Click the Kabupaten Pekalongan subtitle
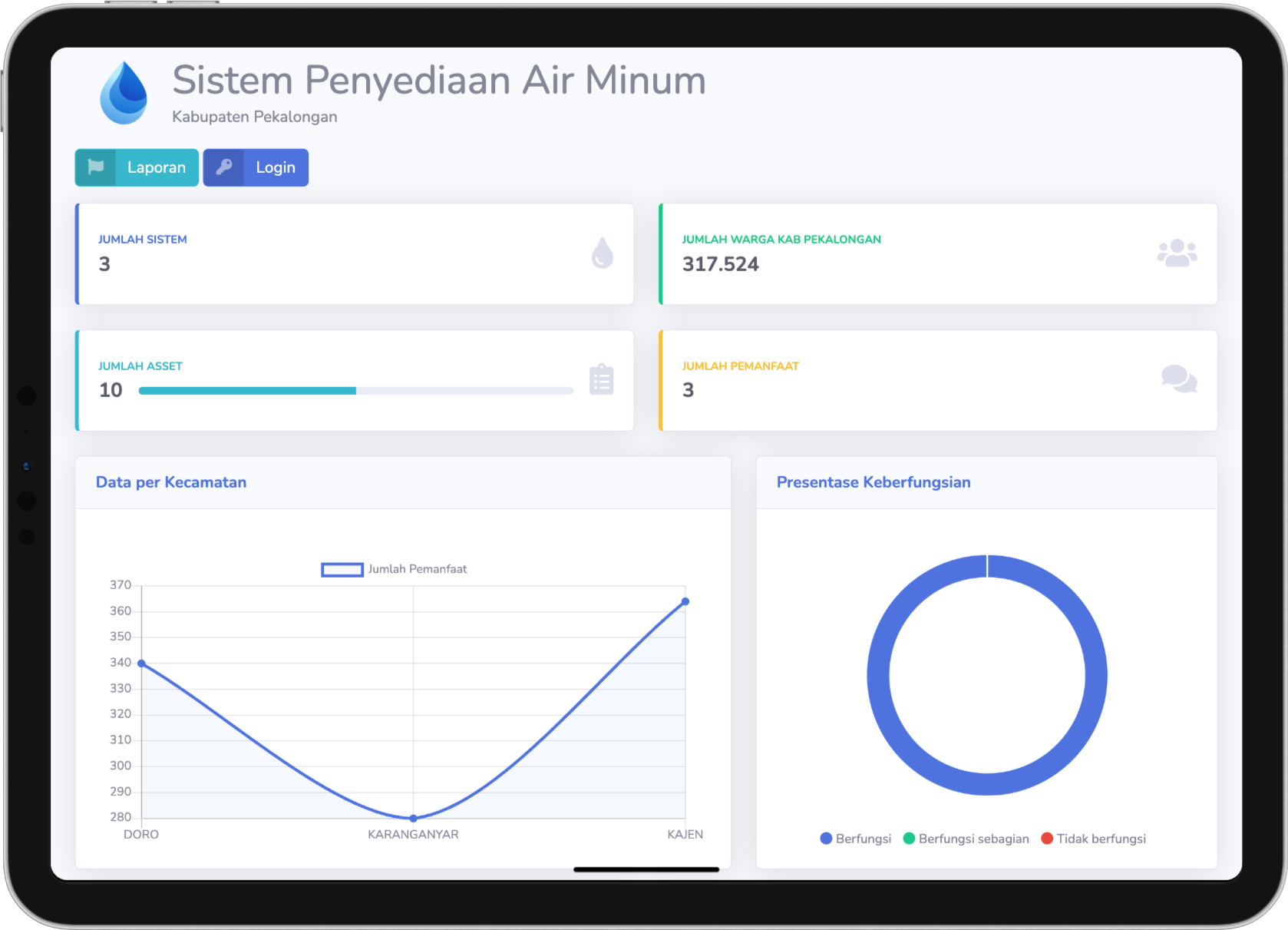Screen dimensions: 1288x930 255,117
